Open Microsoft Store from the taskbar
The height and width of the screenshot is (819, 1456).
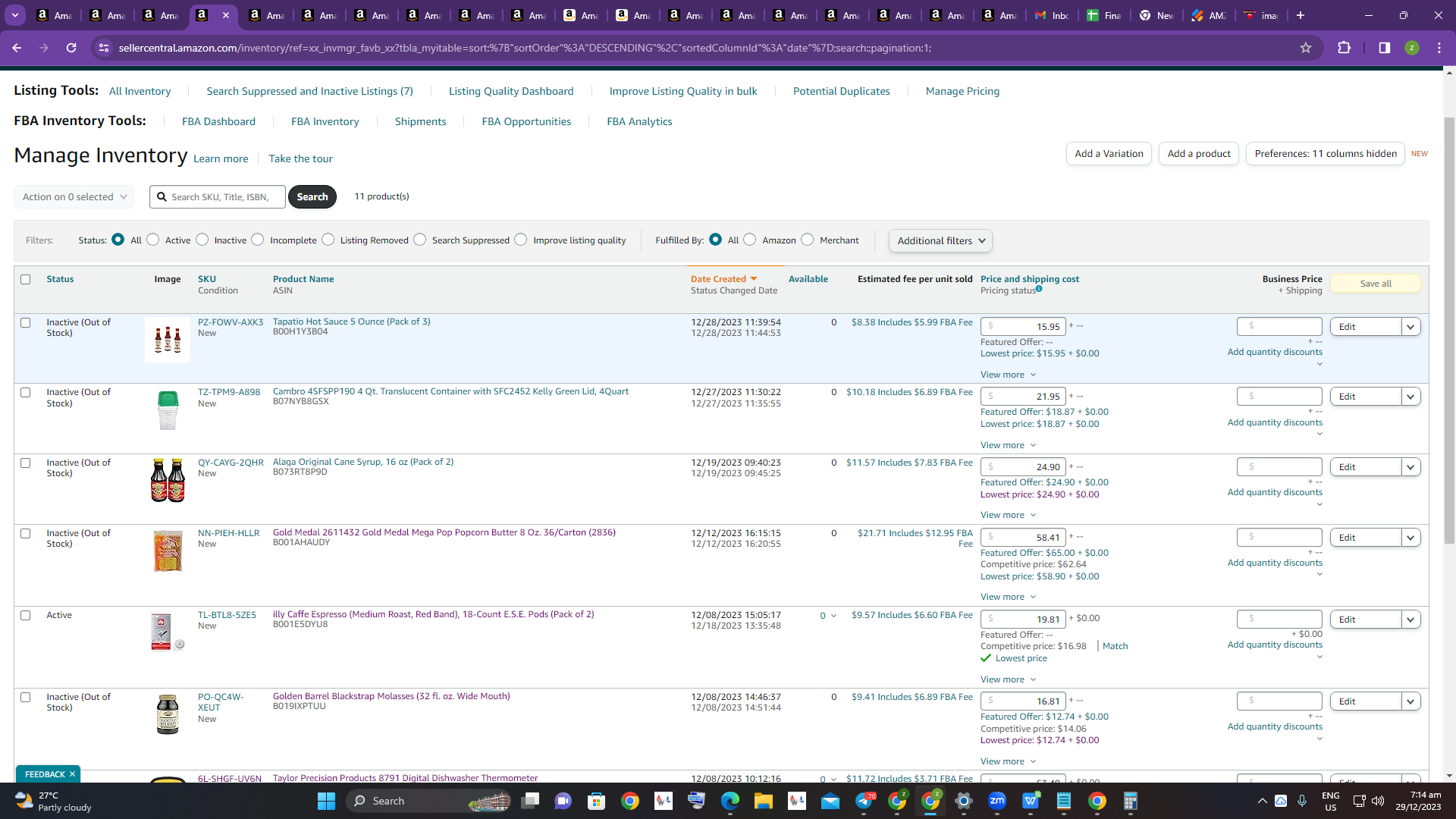tap(597, 801)
